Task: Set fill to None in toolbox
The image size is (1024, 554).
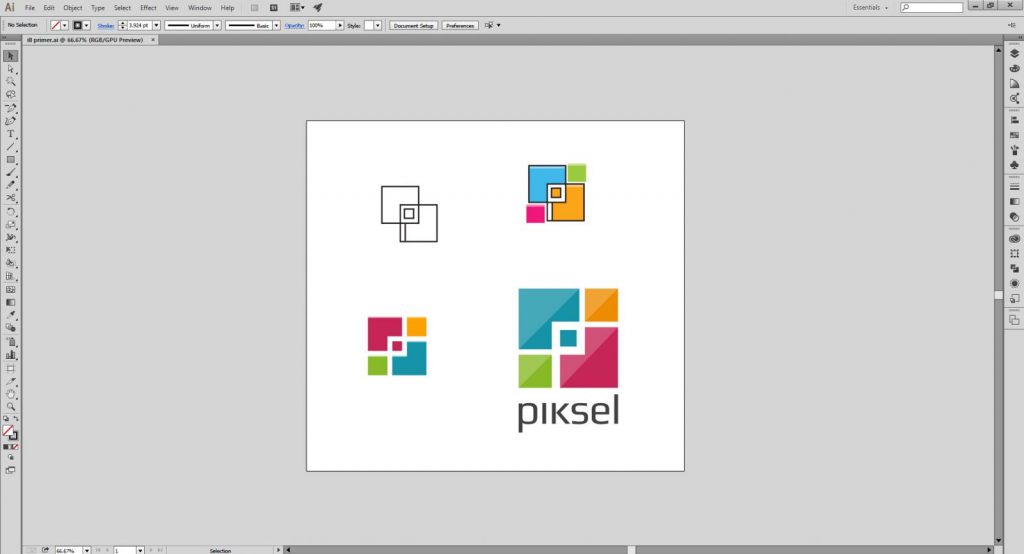Action: [x=17, y=447]
